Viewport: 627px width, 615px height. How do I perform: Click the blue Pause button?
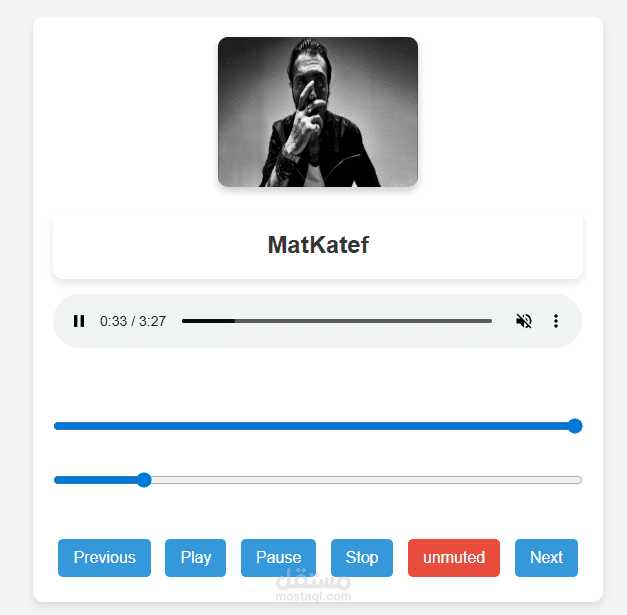click(278, 558)
